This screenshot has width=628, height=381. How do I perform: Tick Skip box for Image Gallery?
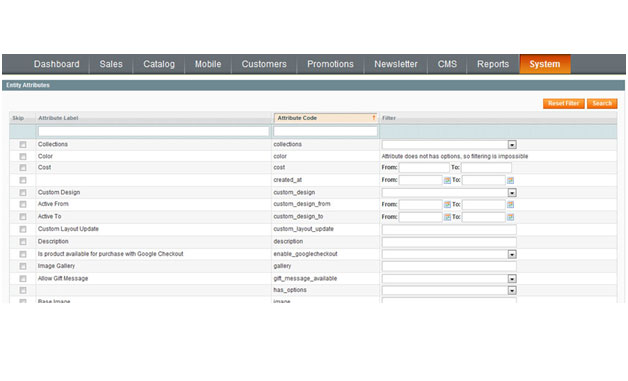tap(23, 266)
